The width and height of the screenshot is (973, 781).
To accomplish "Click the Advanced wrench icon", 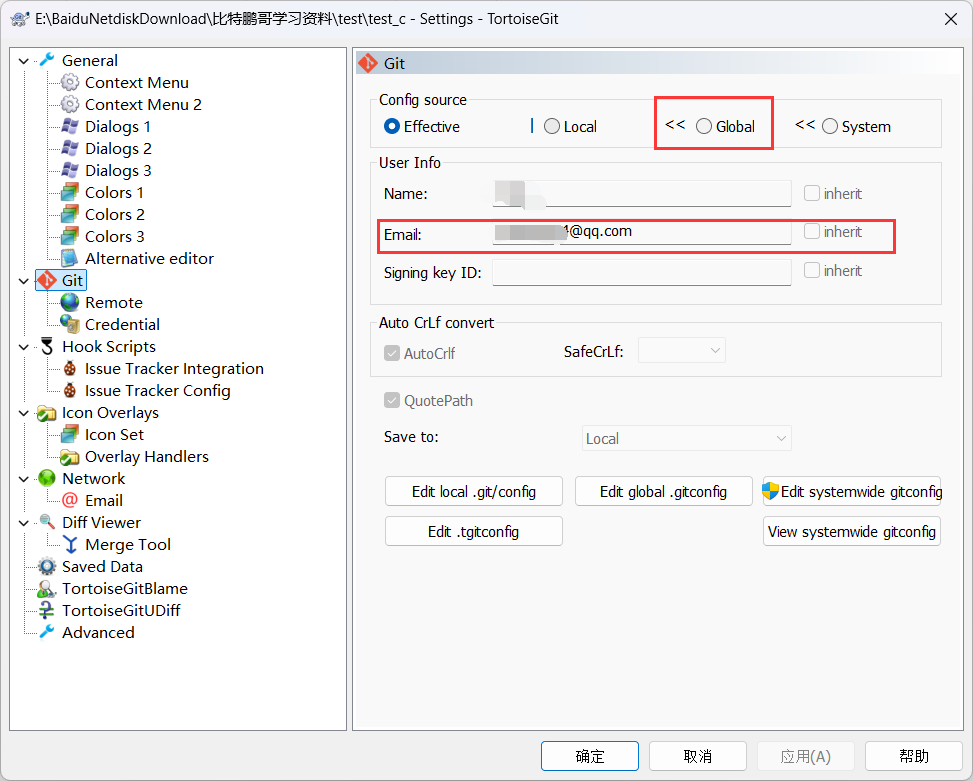I will (x=47, y=632).
